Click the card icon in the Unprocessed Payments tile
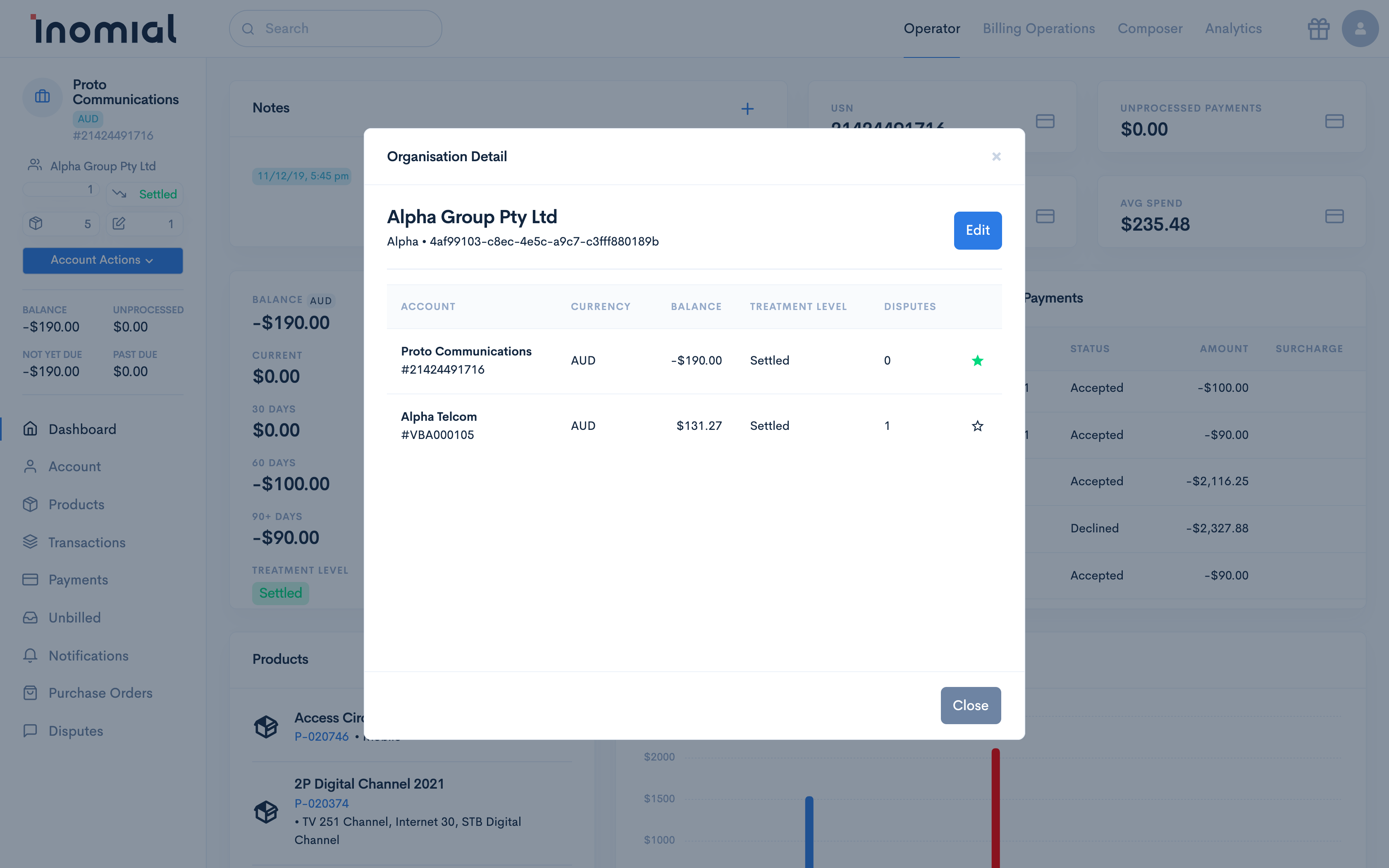This screenshot has width=1389, height=868. coord(1334,121)
